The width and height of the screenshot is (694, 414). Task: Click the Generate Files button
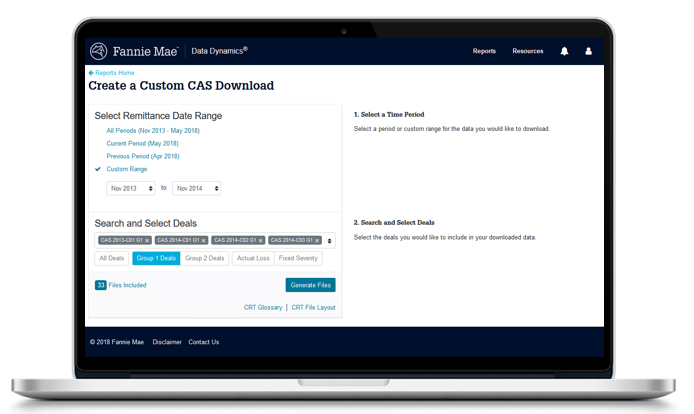[x=311, y=285]
